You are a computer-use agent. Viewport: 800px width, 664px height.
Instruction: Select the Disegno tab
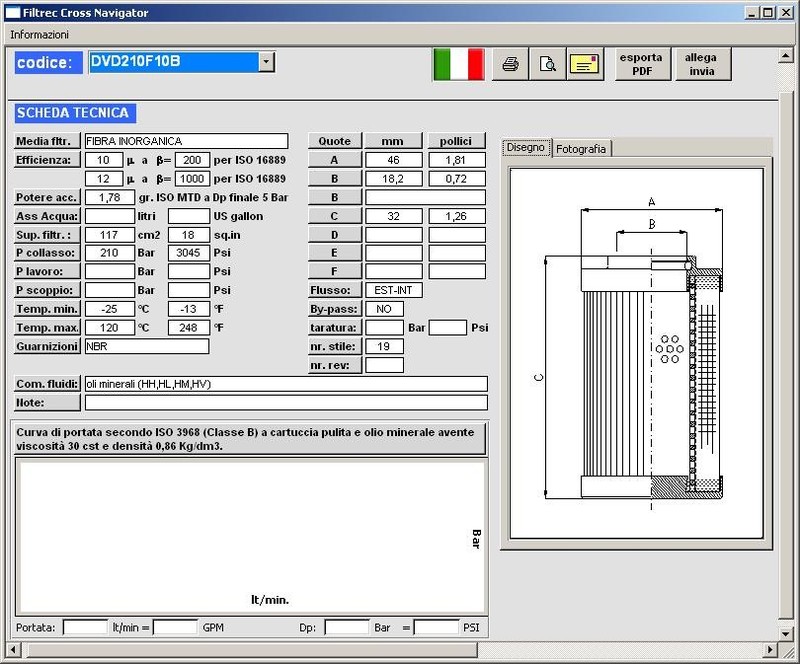click(526, 147)
